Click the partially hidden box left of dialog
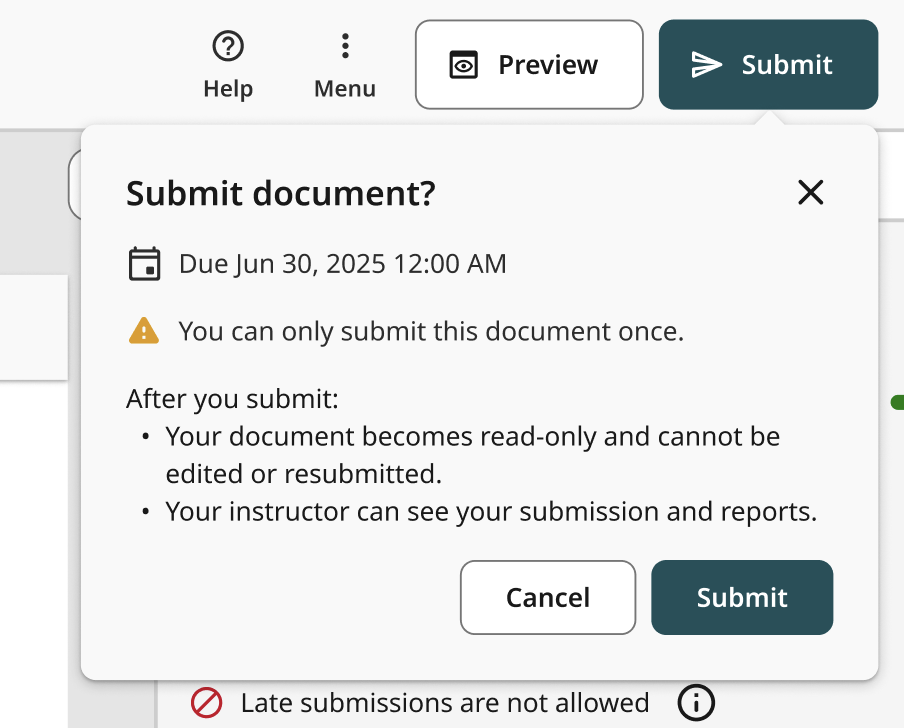Screen dimensions: 904x728 (x=74, y=185)
